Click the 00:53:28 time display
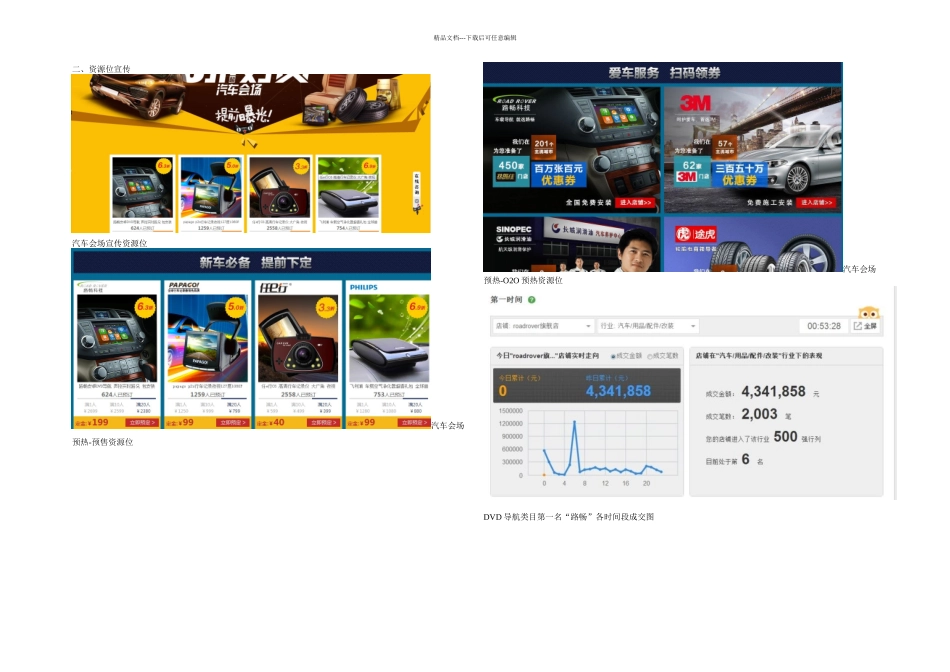 point(823,326)
